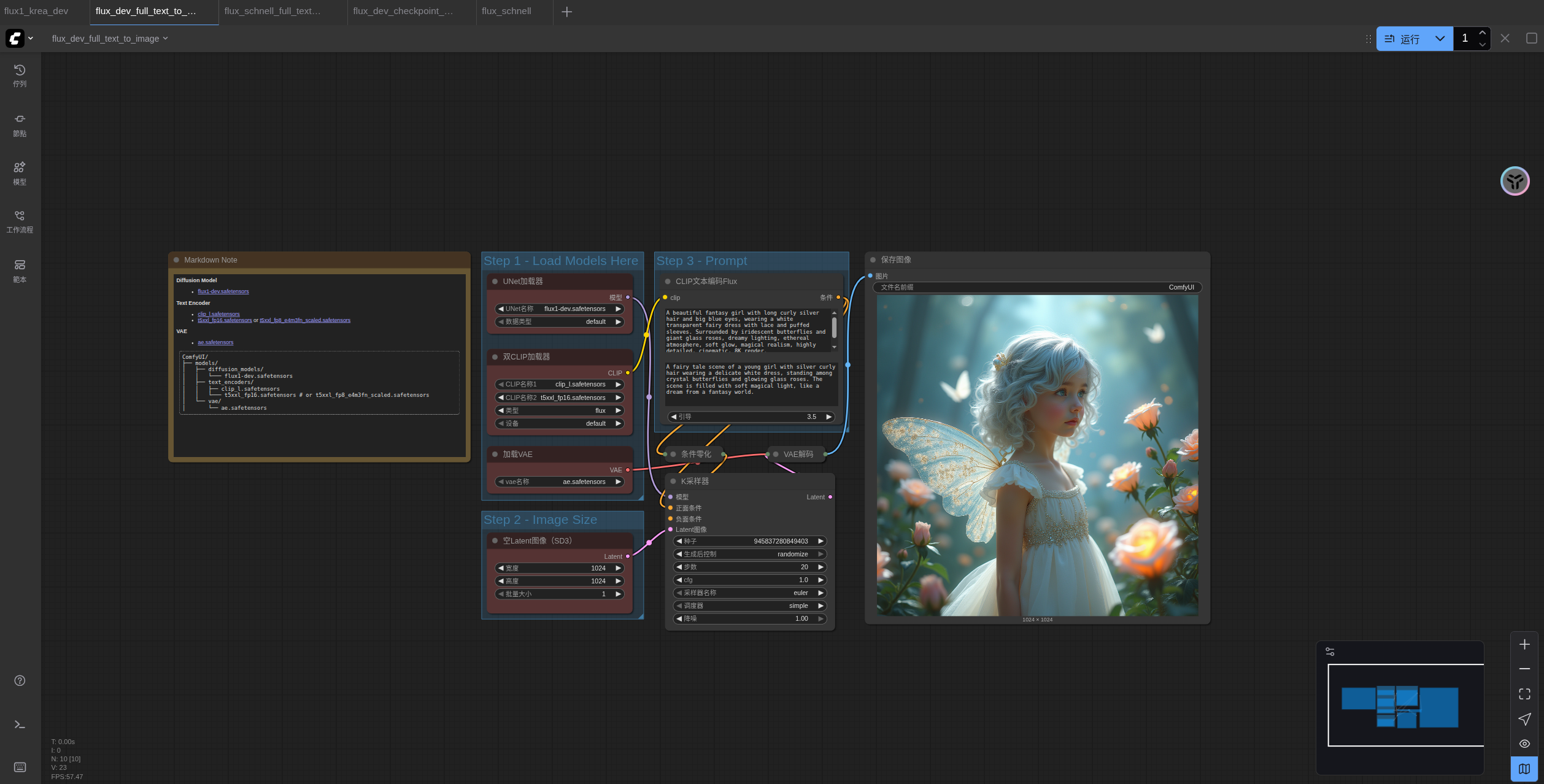Open the help center icon

pyautogui.click(x=20, y=680)
